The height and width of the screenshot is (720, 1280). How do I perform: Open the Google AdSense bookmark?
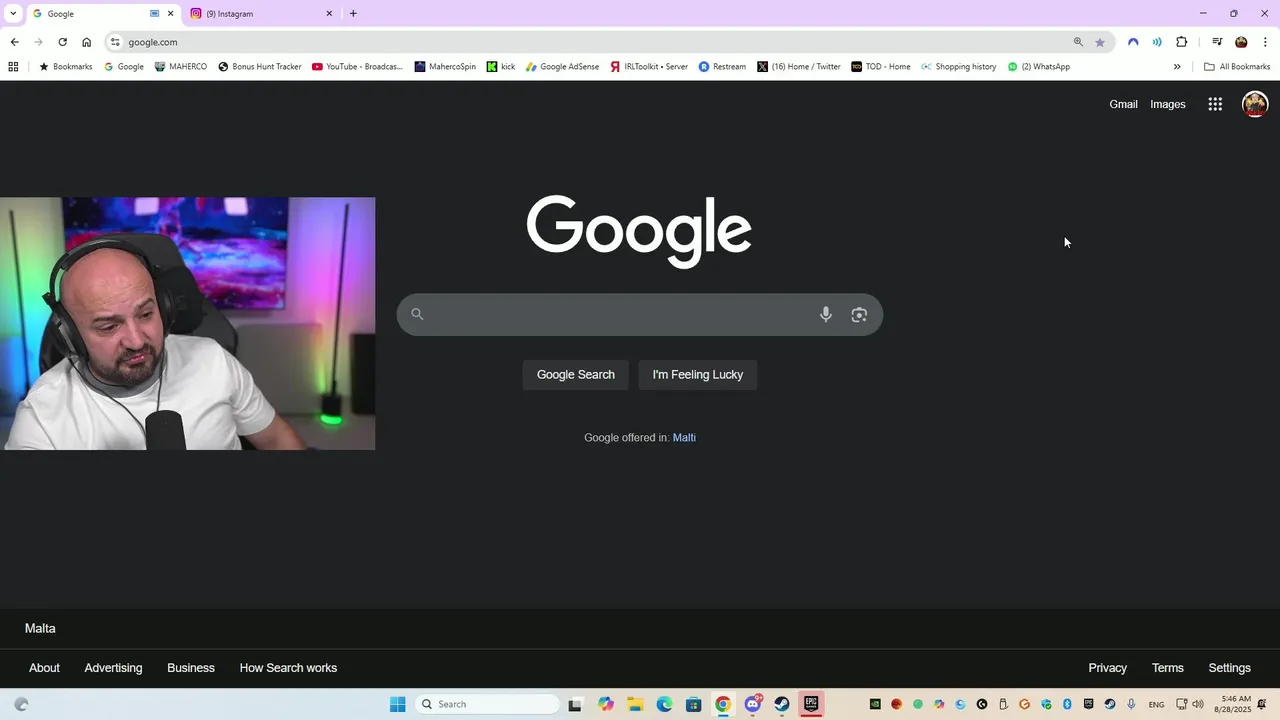point(562,67)
